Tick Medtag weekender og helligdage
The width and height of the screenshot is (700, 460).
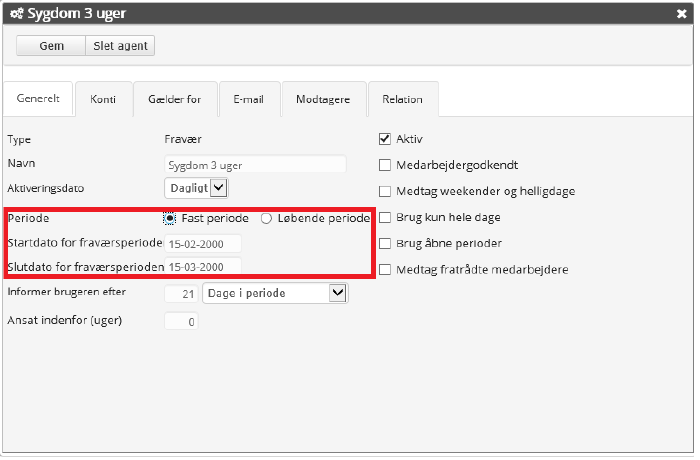385,191
